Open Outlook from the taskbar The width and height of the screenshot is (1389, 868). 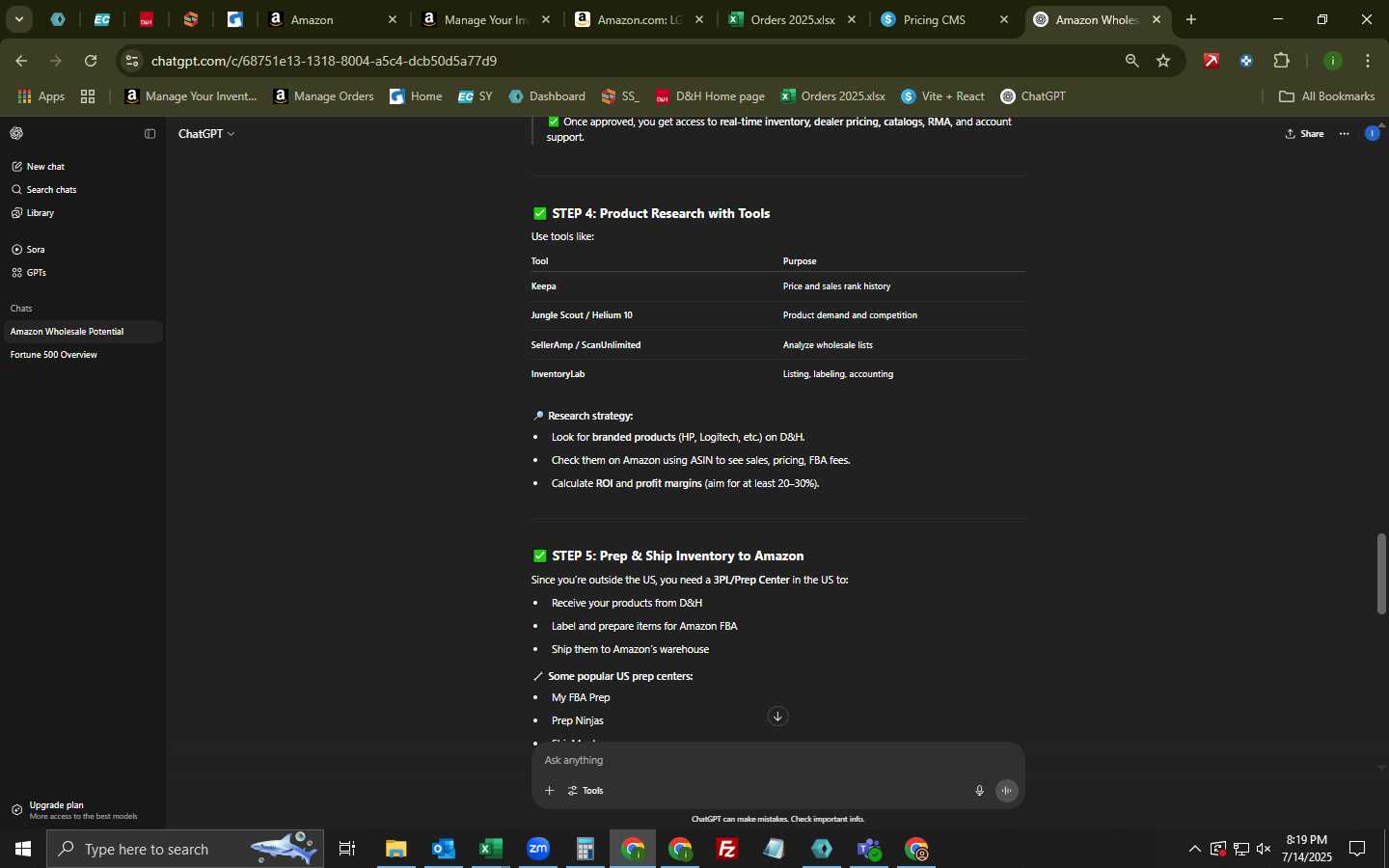[444, 849]
